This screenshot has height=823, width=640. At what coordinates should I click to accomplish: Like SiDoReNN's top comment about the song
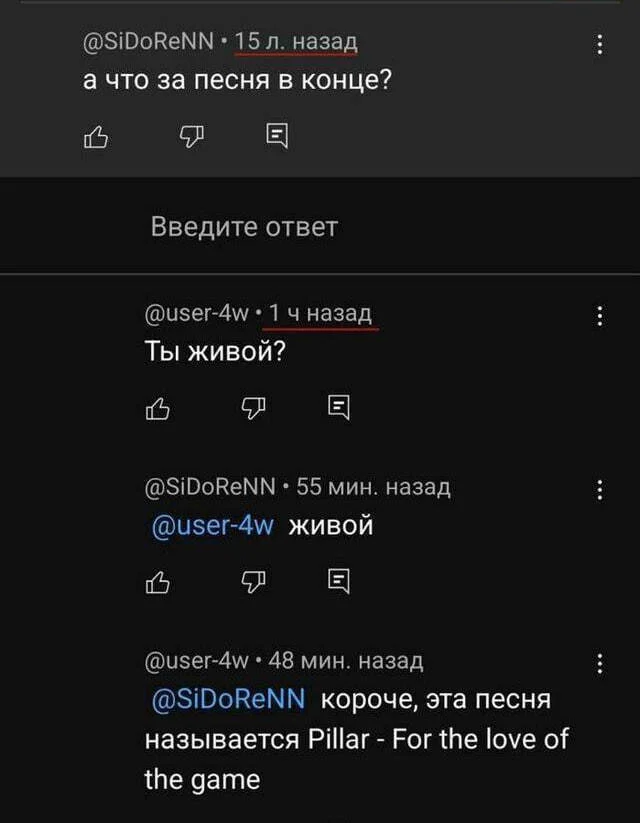pos(95,137)
